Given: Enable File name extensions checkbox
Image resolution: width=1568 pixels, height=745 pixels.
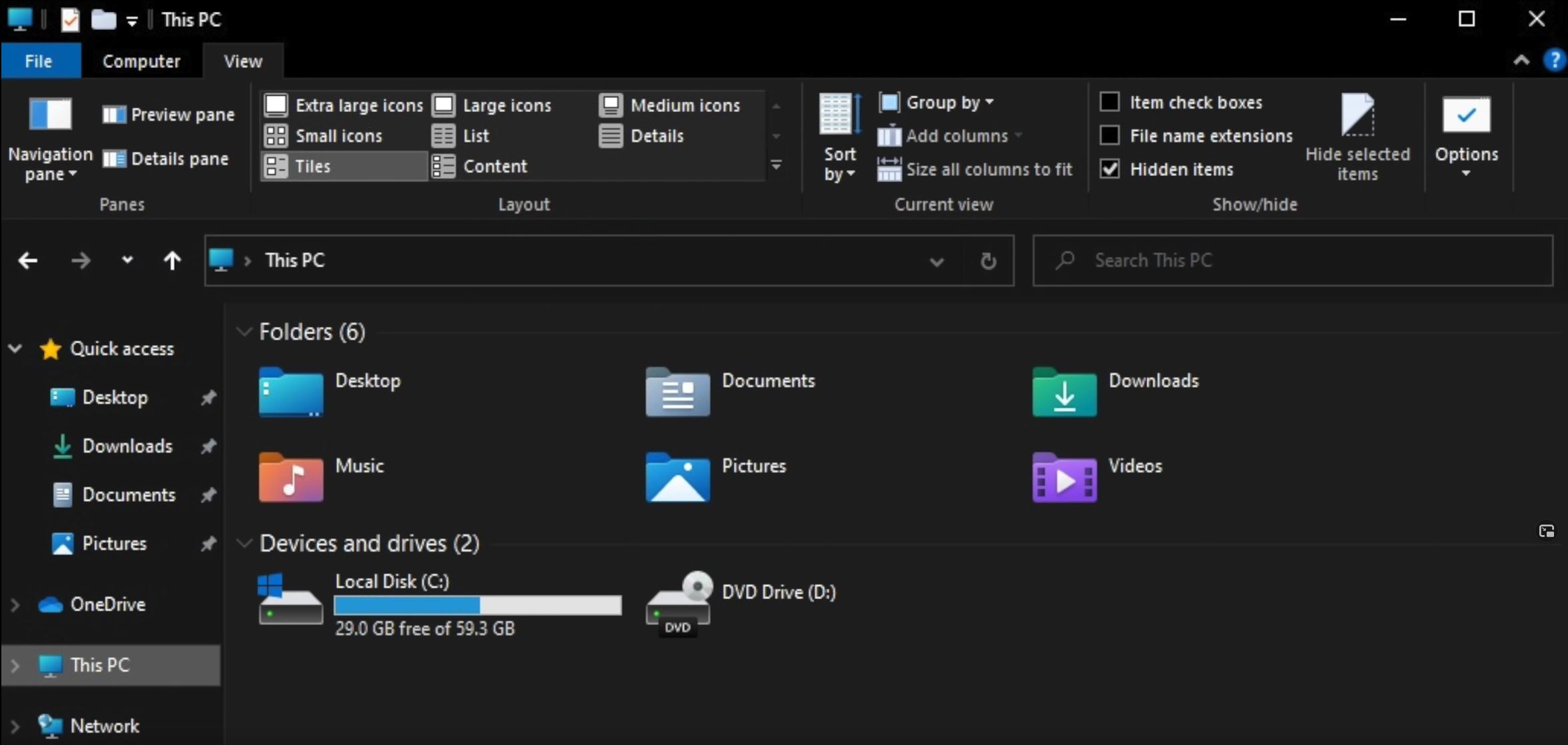Looking at the screenshot, I should (x=1110, y=135).
